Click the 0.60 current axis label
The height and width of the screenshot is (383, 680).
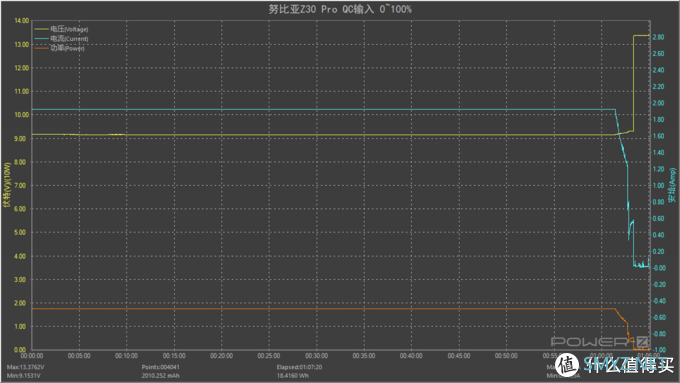click(x=658, y=219)
